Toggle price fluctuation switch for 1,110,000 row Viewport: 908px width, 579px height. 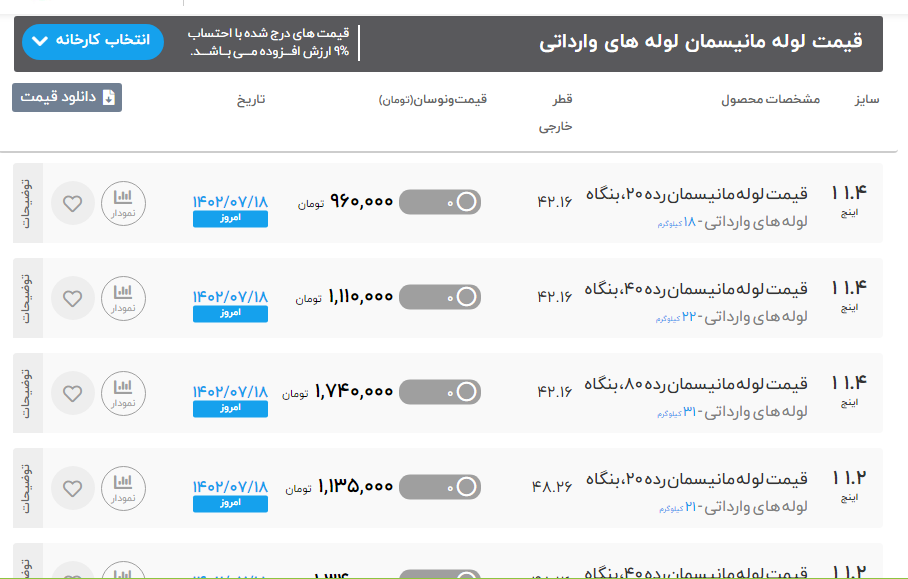point(439,297)
